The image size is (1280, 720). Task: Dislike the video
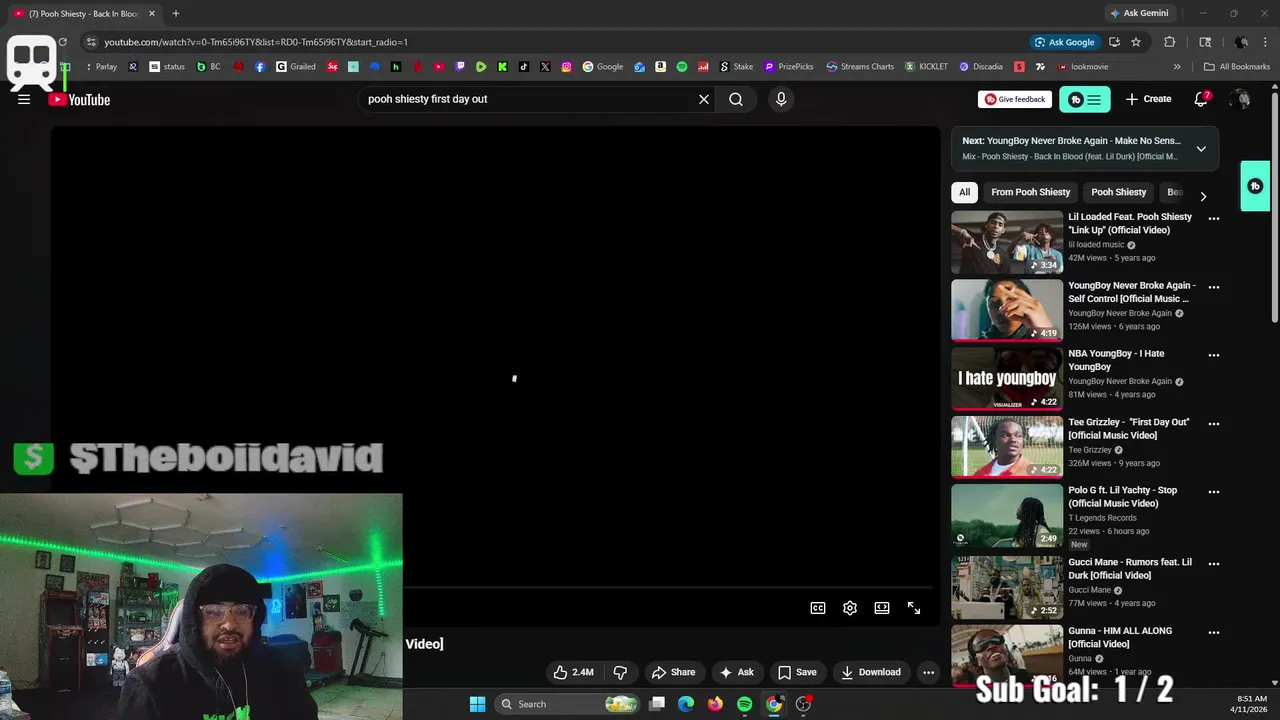point(620,672)
